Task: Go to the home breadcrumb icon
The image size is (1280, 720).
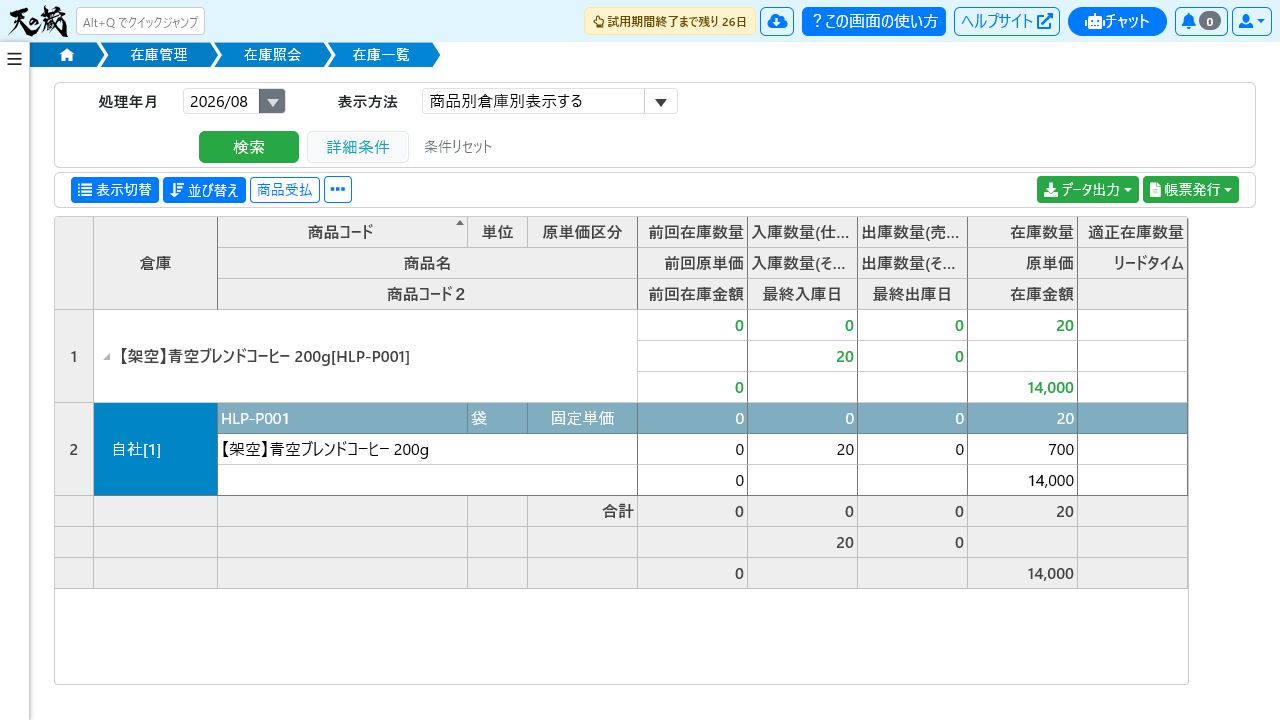Action: click(x=67, y=55)
